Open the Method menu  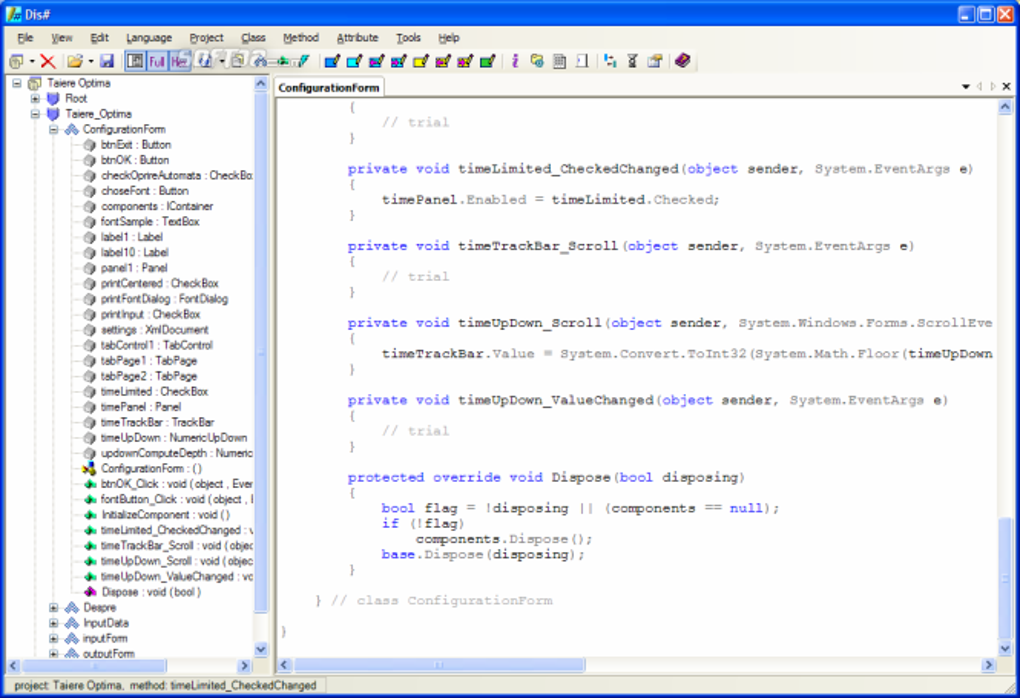pyautogui.click(x=300, y=37)
